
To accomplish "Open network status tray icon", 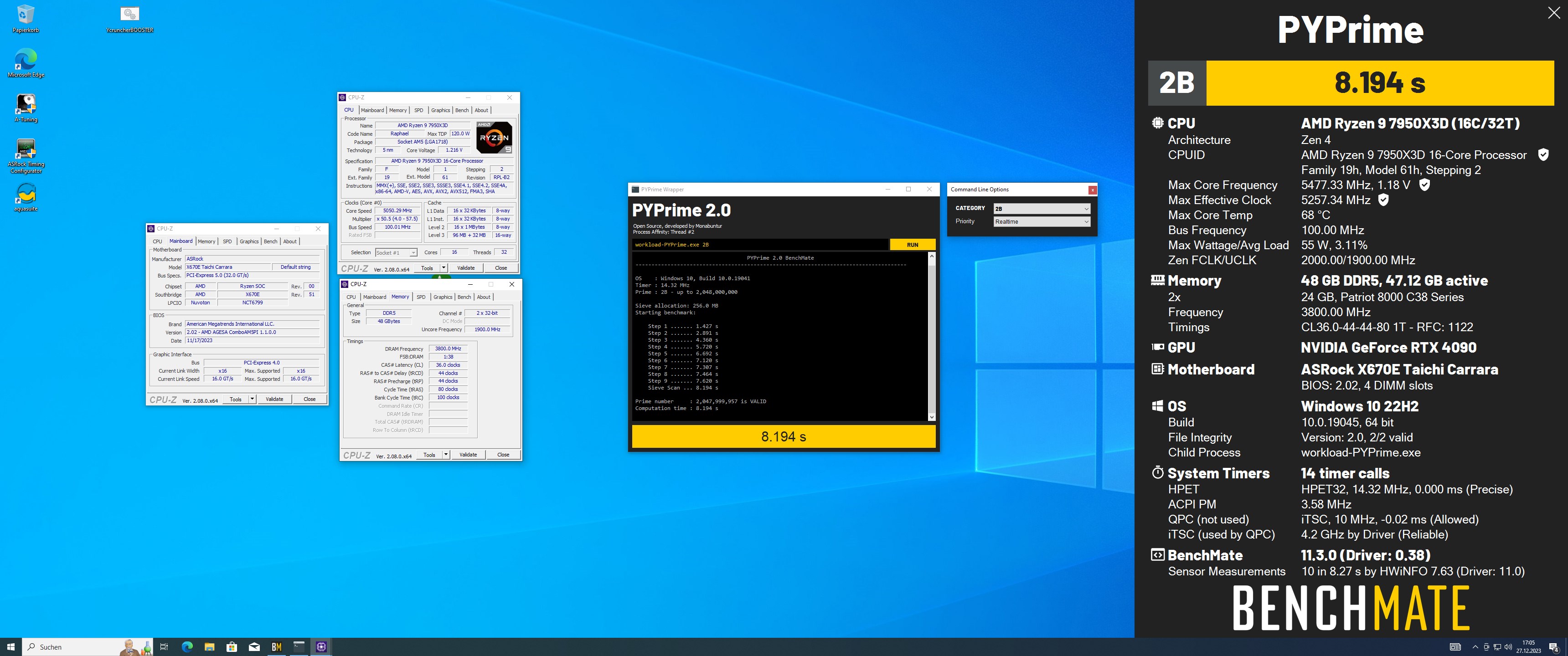I will coord(1497,646).
